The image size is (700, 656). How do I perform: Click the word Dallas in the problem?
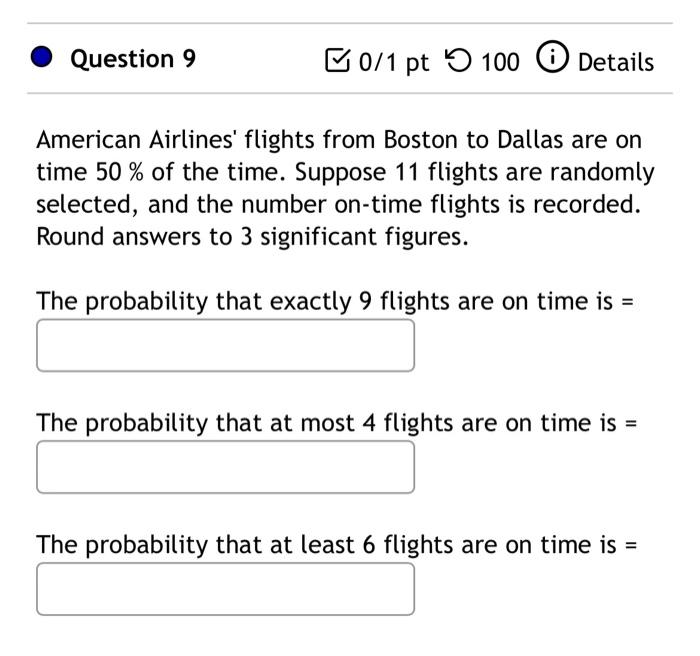(x=529, y=140)
